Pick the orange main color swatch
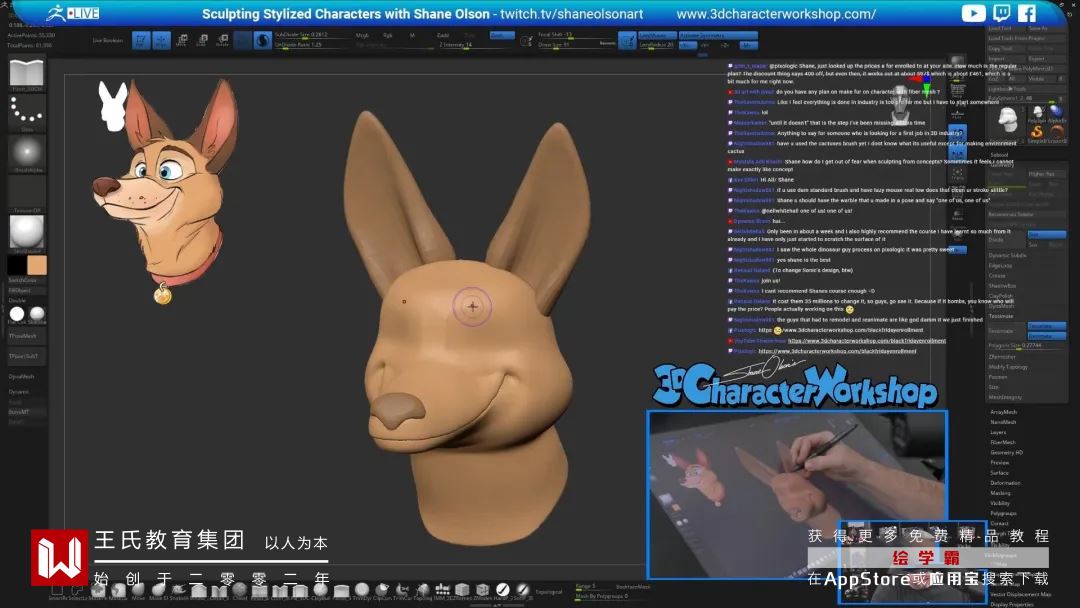The width and height of the screenshot is (1080, 608). [37, 265]
